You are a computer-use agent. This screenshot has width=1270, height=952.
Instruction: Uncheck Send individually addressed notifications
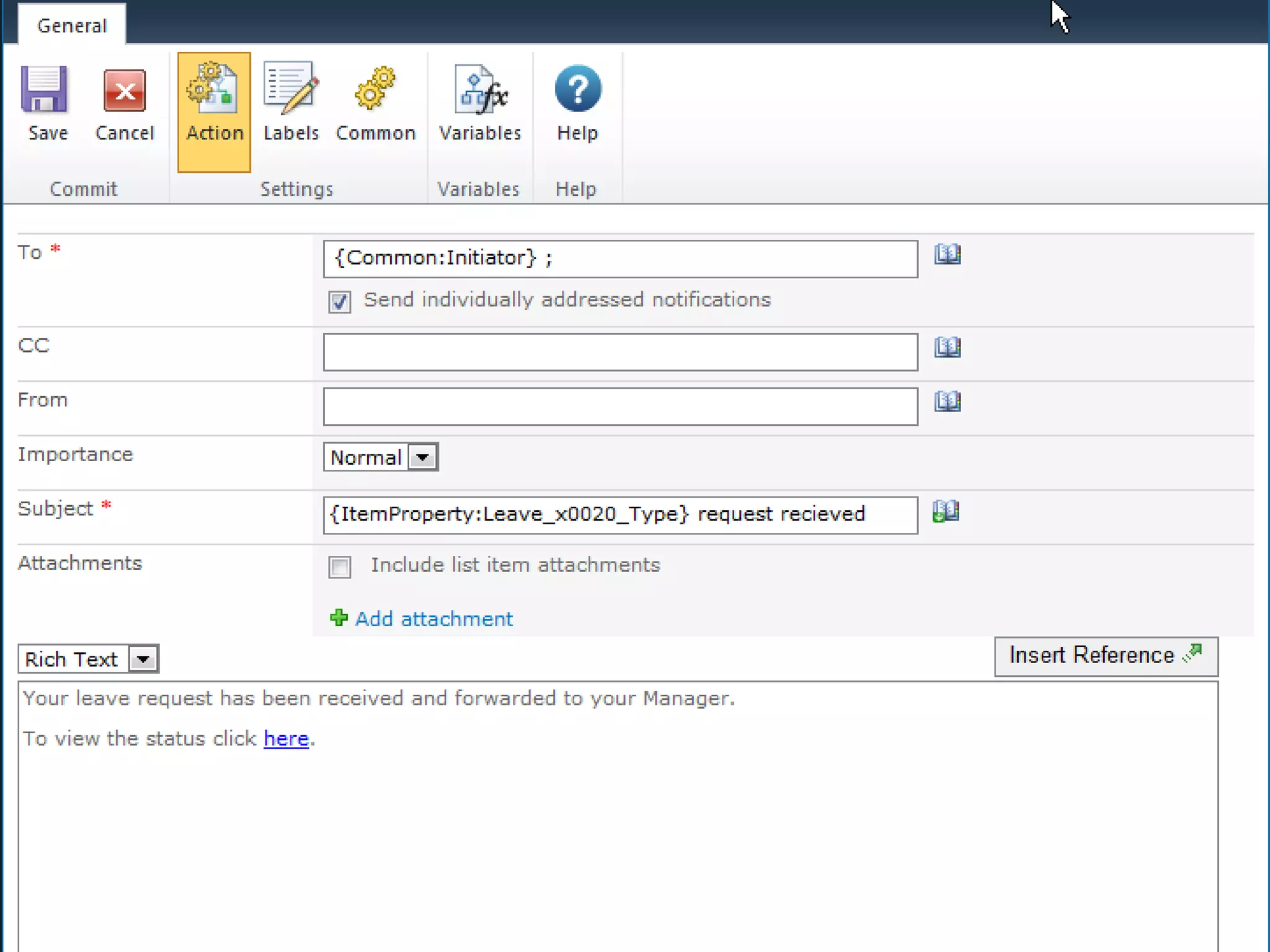[339, 302]
